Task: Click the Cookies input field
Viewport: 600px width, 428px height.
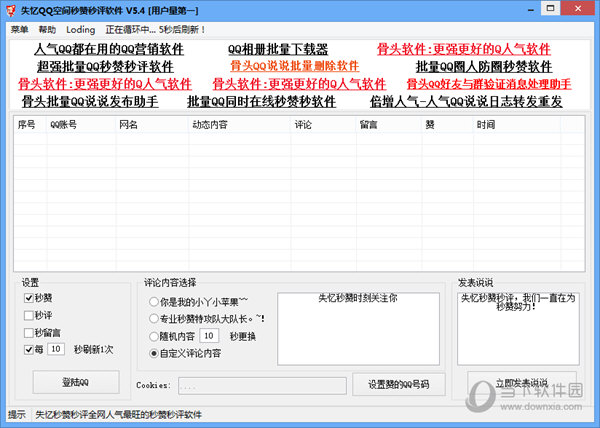Action: 262,386
